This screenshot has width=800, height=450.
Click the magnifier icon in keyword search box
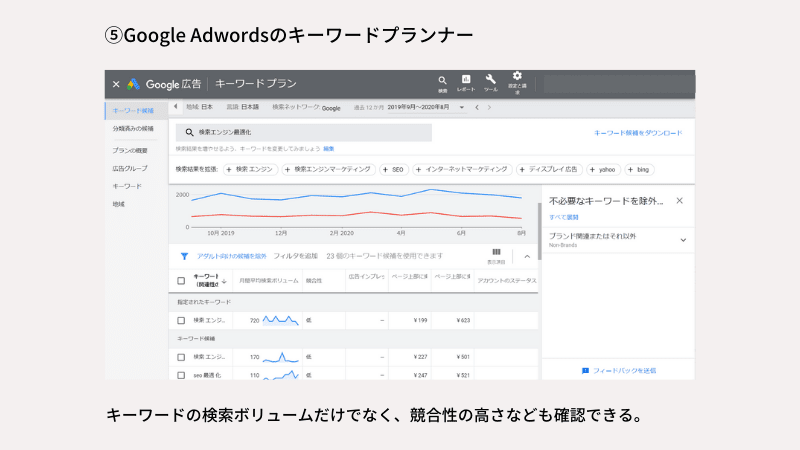(x=189, y=132)
